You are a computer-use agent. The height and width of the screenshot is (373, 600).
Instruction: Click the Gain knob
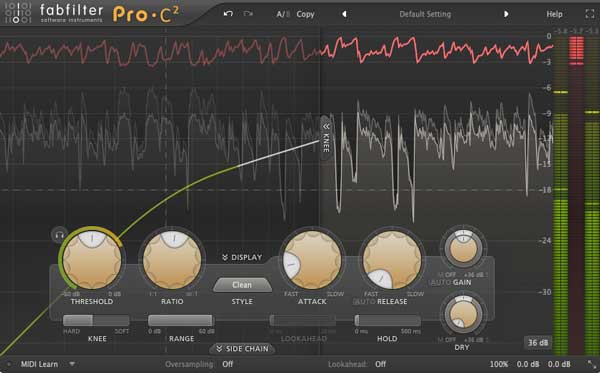coord(463,248)
